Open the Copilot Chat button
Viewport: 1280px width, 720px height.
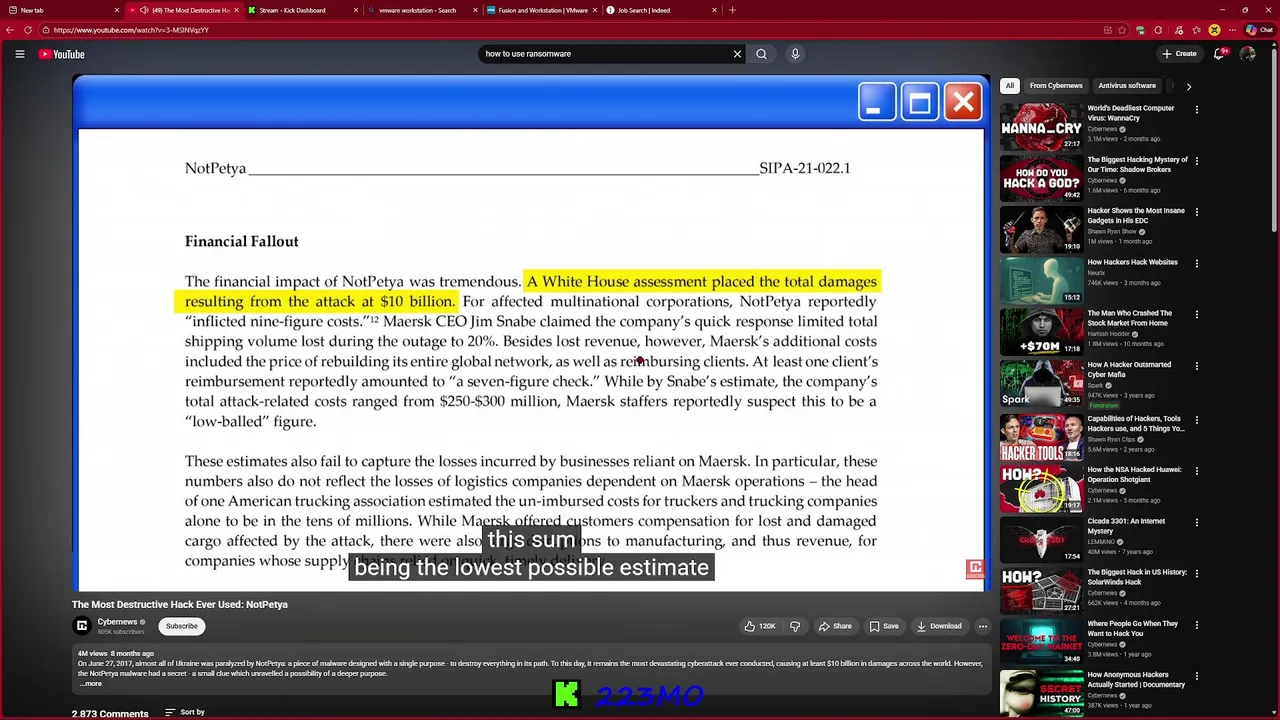click(1258, 30)
